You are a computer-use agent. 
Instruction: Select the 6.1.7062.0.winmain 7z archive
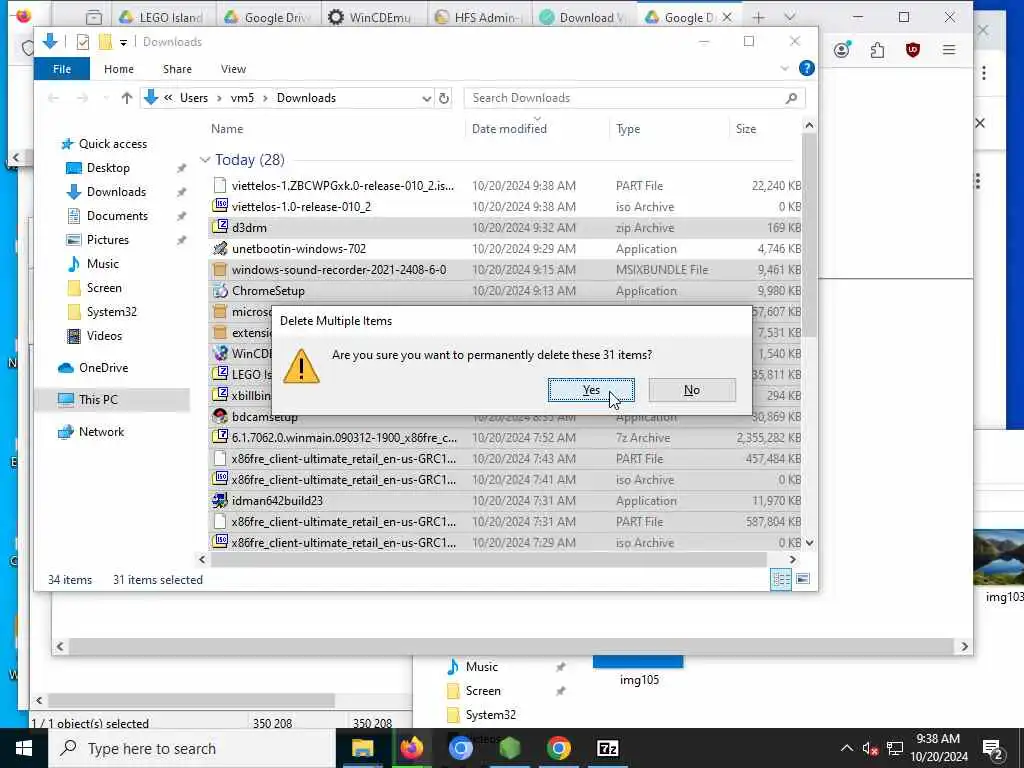coord(505,438)
